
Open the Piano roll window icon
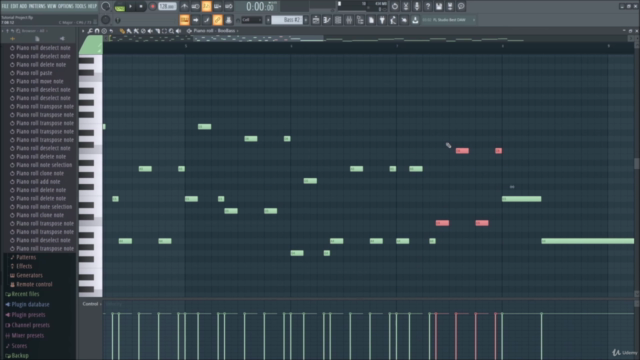click(327, 20)
